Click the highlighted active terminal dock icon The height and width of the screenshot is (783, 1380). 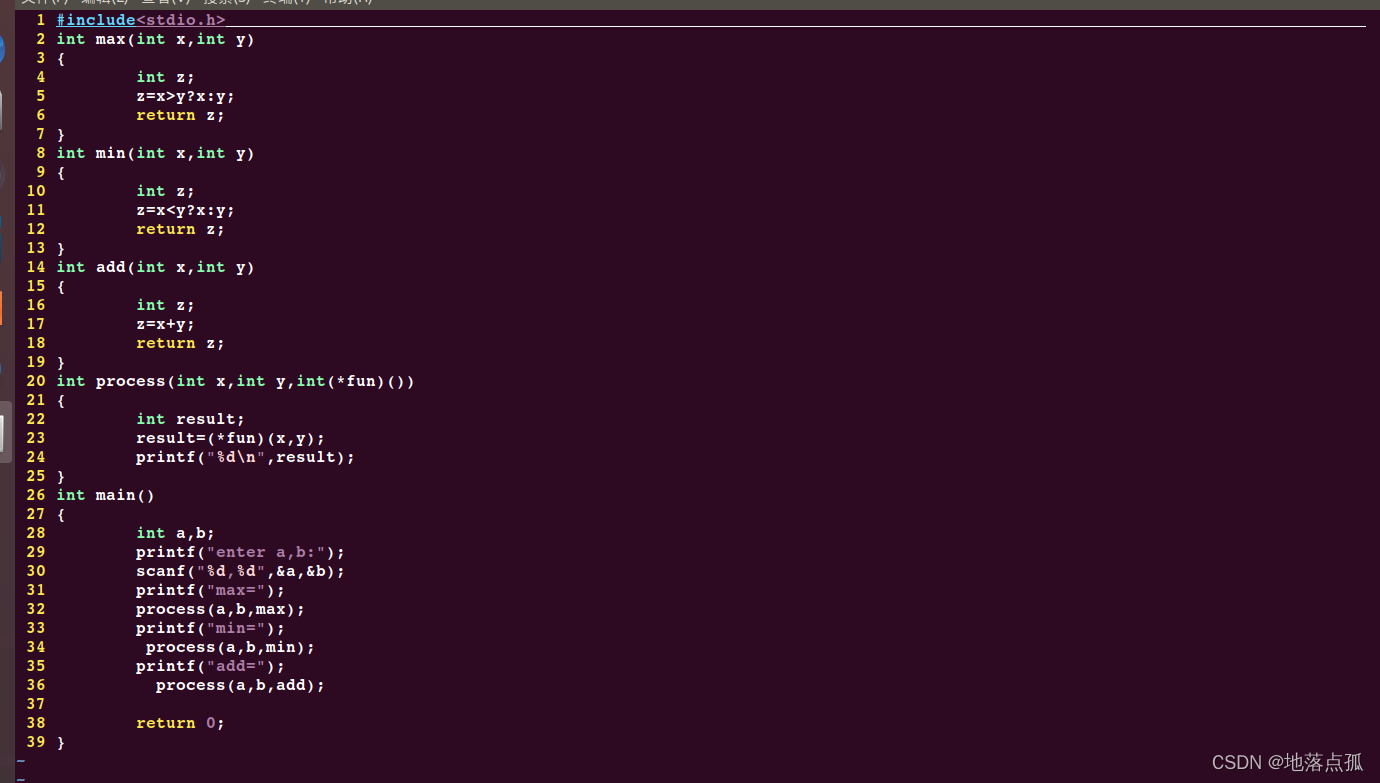pyautogui.click(x=6, y=432)
